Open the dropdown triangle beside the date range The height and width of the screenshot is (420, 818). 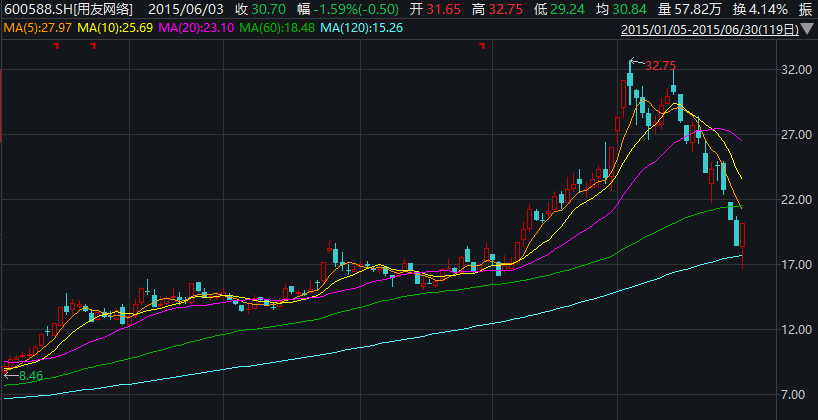(808, 29)
